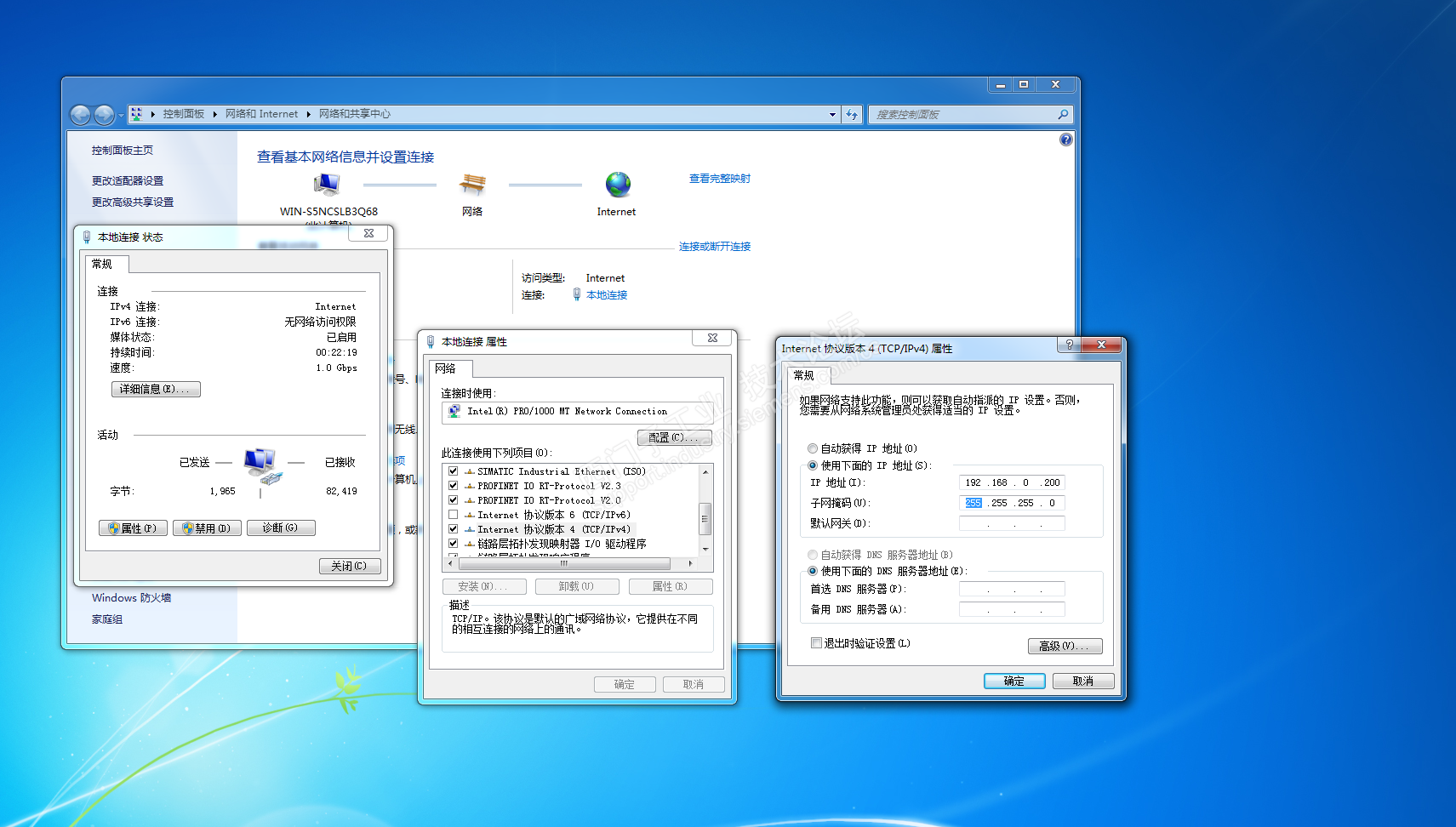Click the 禁用(D) button
Viewport: 1456px width, 827px height.
pos(207,528)
